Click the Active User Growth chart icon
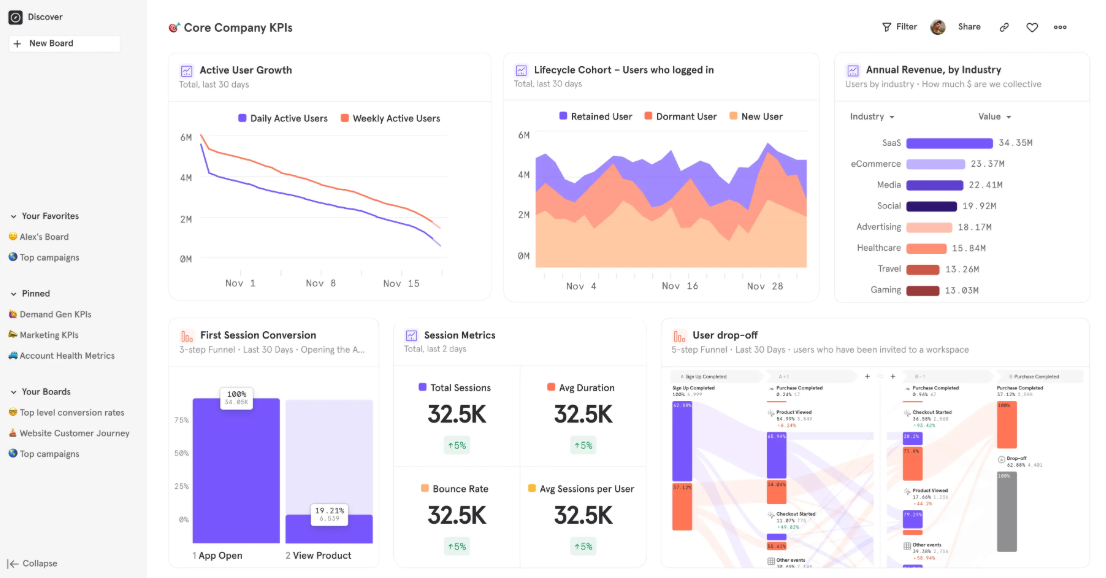 (x=186, y=71)
